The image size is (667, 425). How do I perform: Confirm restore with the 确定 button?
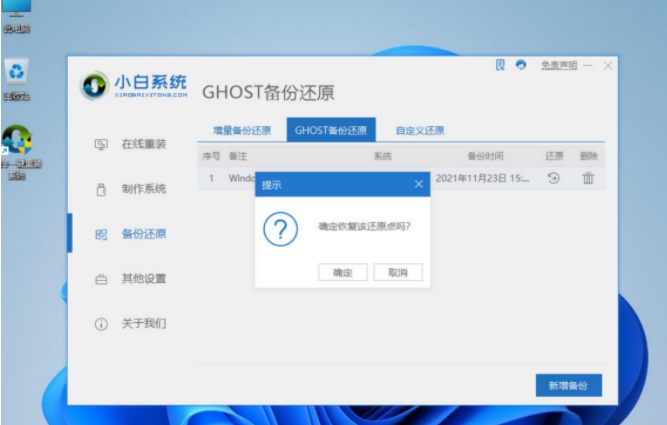pyautogui.click(x=342, y=272)
